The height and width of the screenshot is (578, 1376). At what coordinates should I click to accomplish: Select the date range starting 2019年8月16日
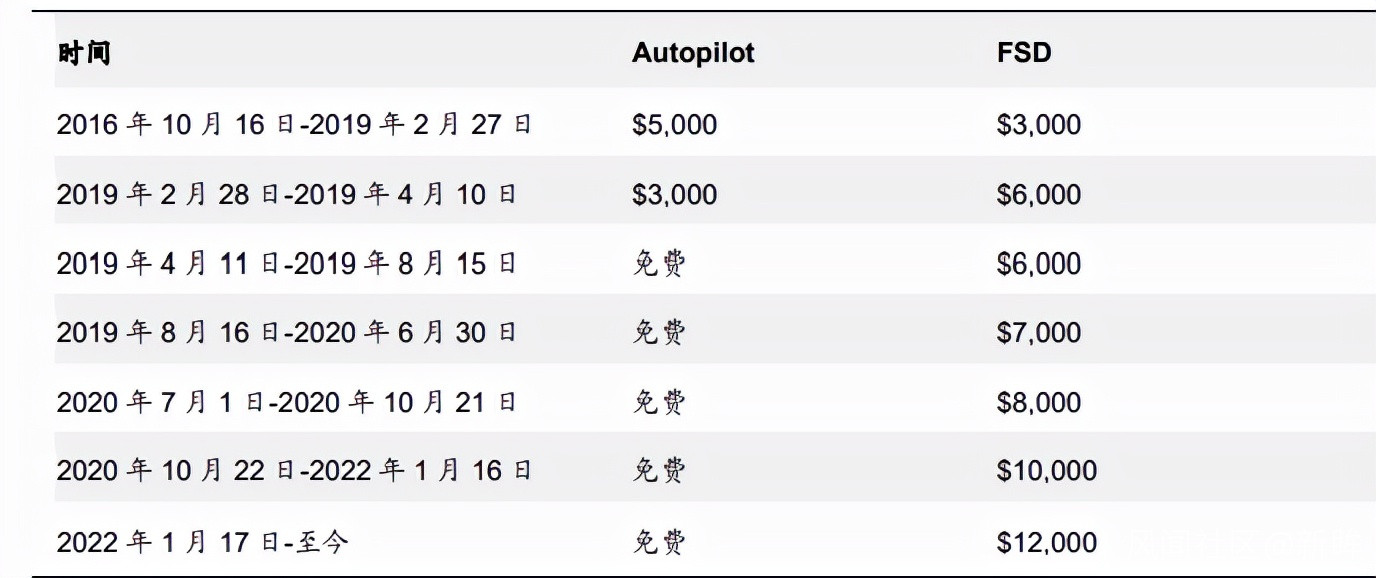(286, 332)
